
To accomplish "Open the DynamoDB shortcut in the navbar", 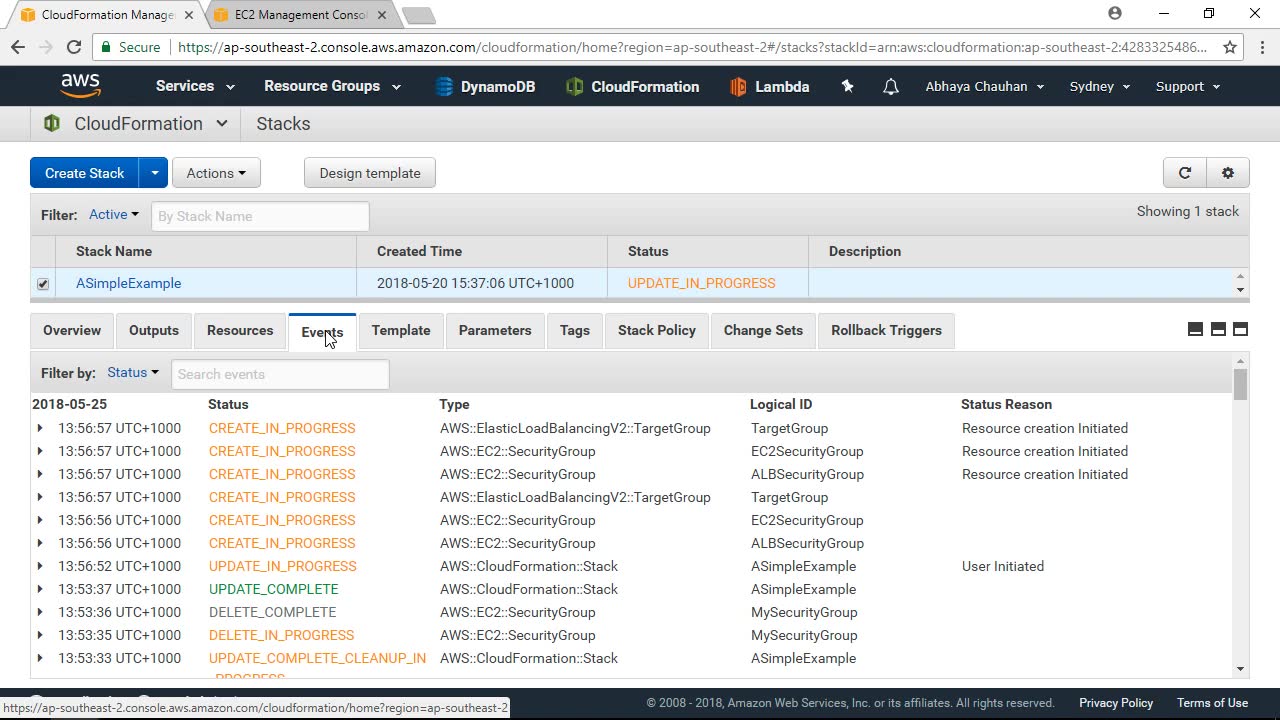I will 485,87.
